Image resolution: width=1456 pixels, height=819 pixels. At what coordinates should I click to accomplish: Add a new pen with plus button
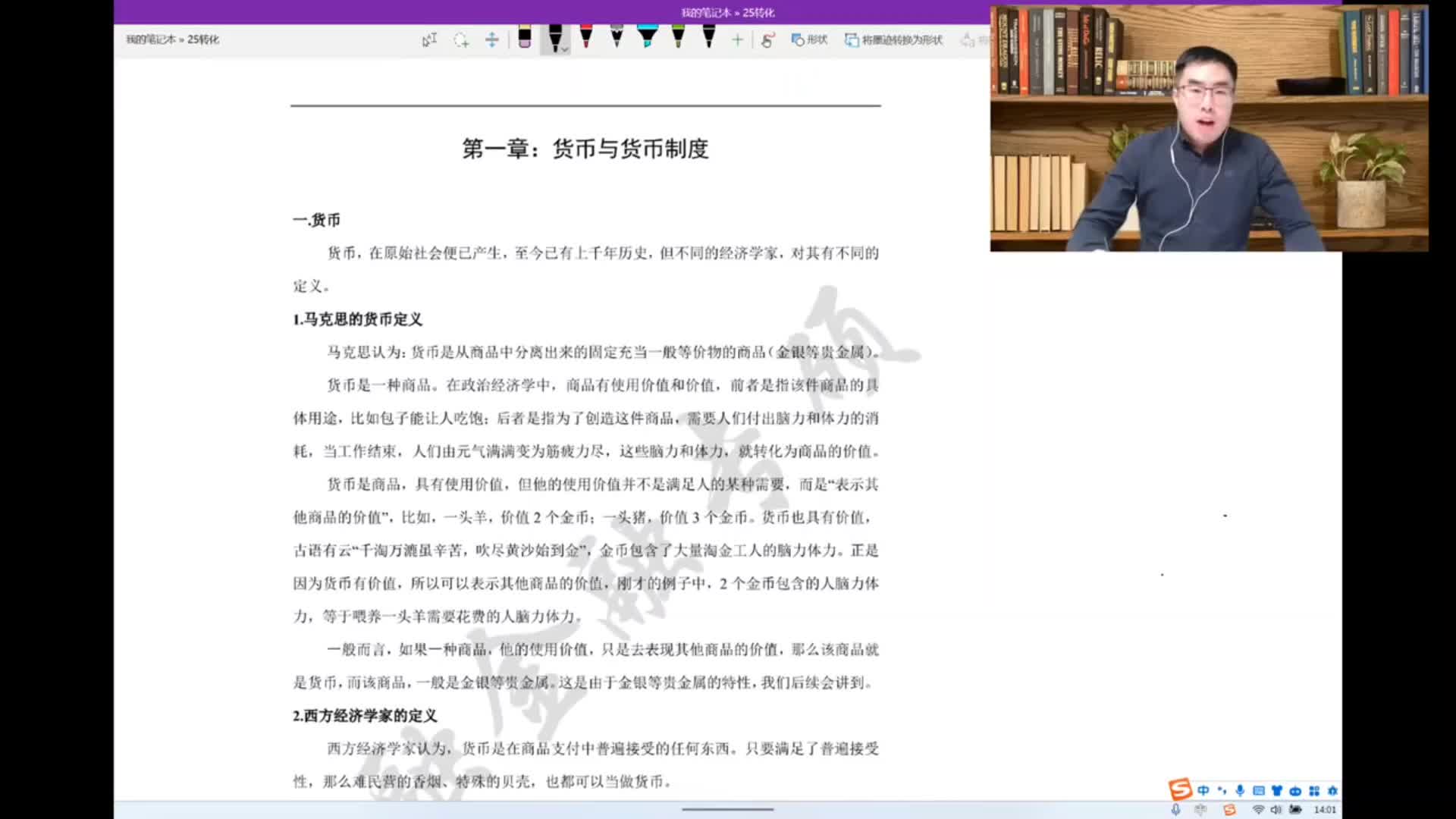(x=737, y=39)
